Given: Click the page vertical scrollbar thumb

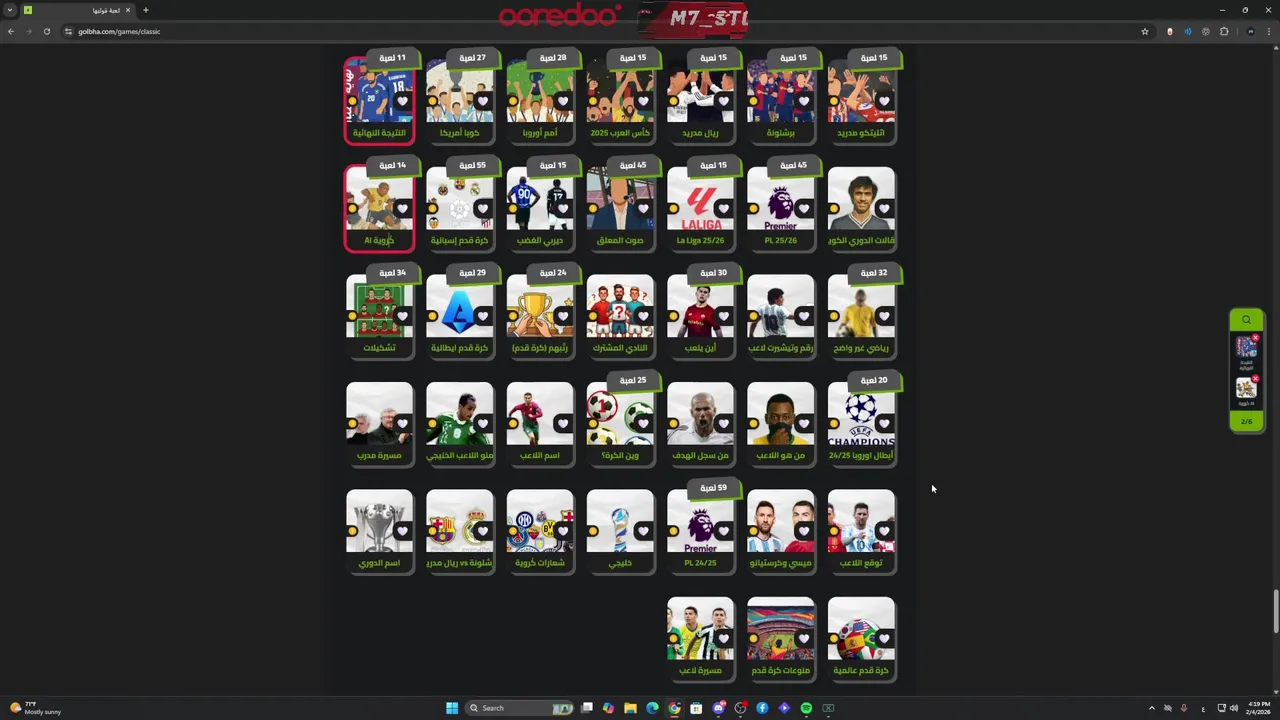Looking at the screenshot, I should pyautogui.click(x=1275, y=612).
